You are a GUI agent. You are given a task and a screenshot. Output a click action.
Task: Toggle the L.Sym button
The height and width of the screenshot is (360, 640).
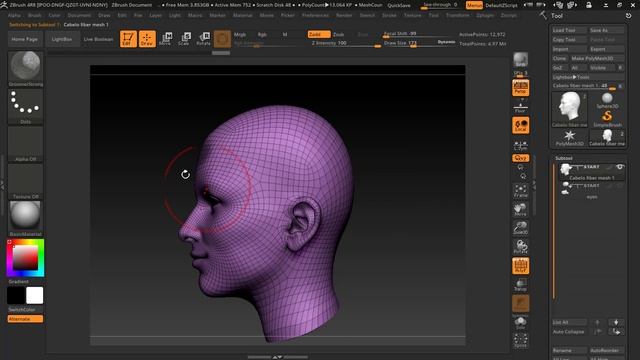coord(520,145)
